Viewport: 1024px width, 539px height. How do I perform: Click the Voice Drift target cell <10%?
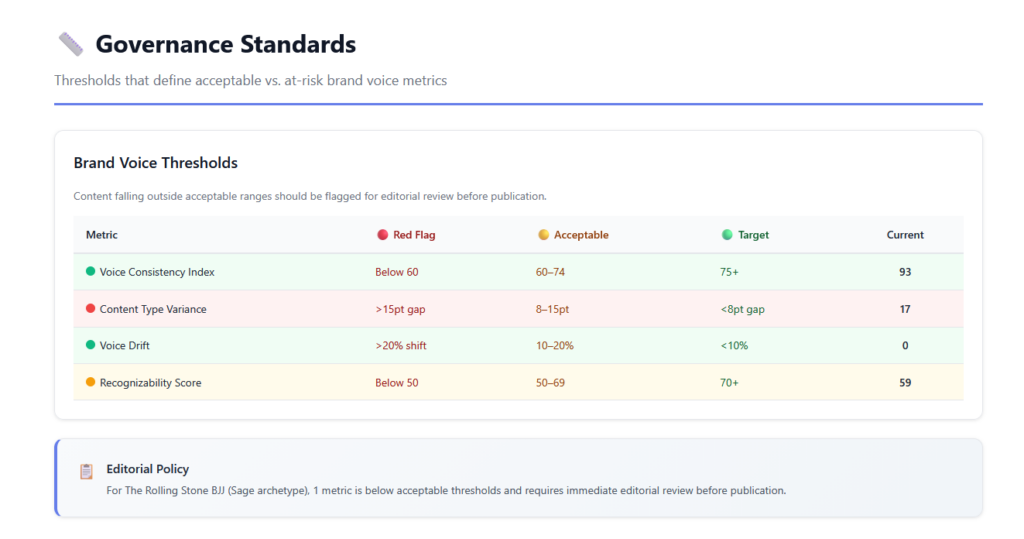[x=734, y=346]
